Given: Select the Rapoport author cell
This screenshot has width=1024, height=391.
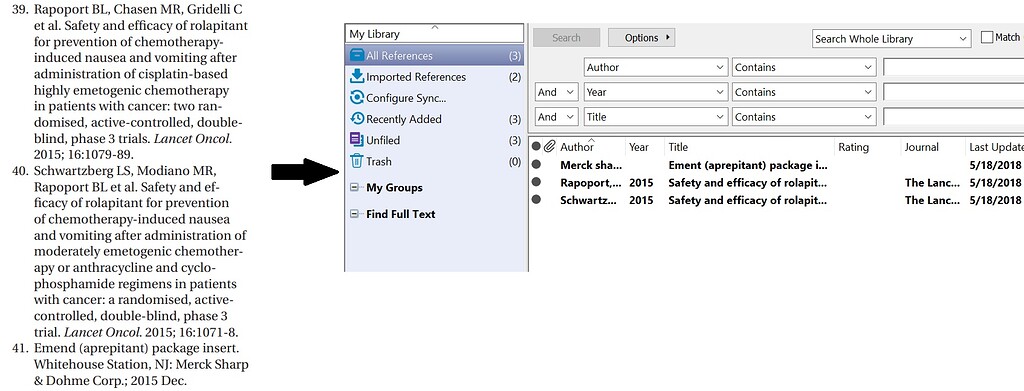Looking at the screenshot, I should click(591, 183).
